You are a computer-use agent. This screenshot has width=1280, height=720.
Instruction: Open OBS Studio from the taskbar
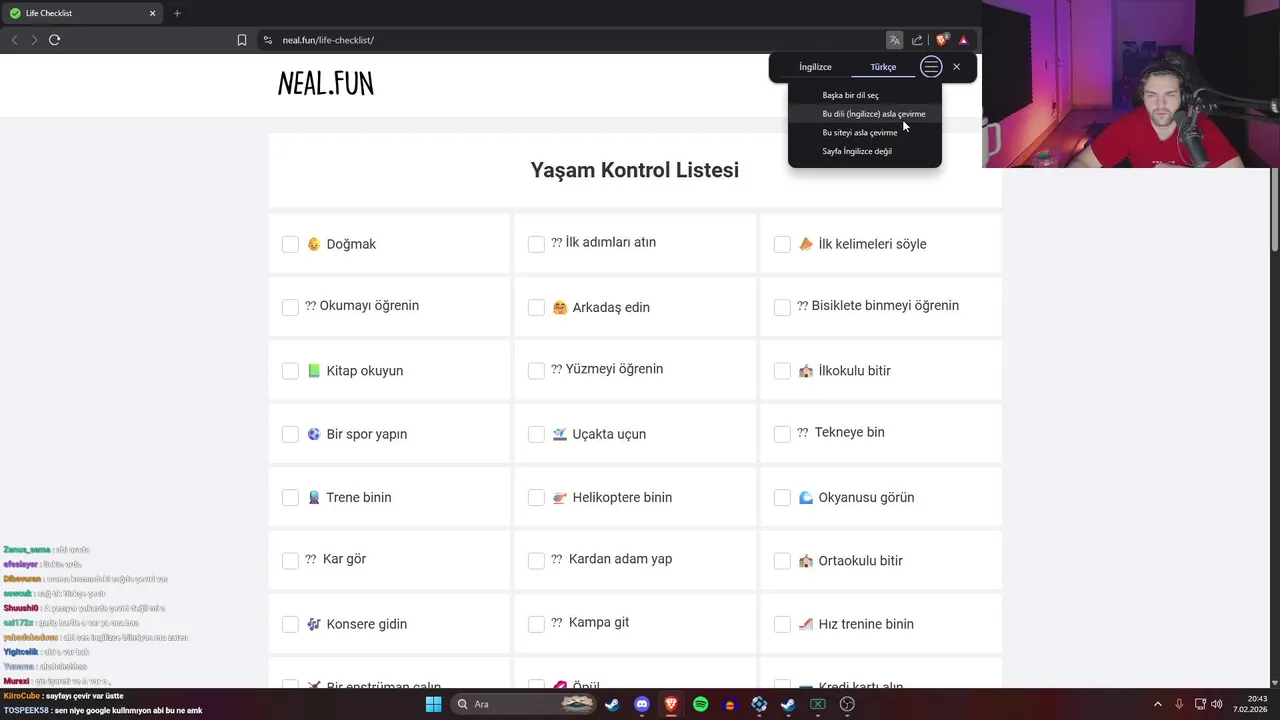point(847,704)
